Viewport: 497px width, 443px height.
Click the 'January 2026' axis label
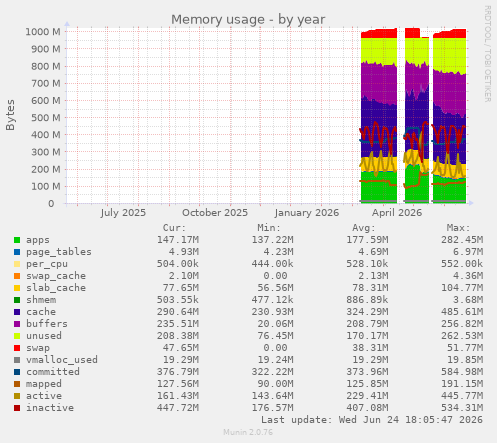pos(307,213)
